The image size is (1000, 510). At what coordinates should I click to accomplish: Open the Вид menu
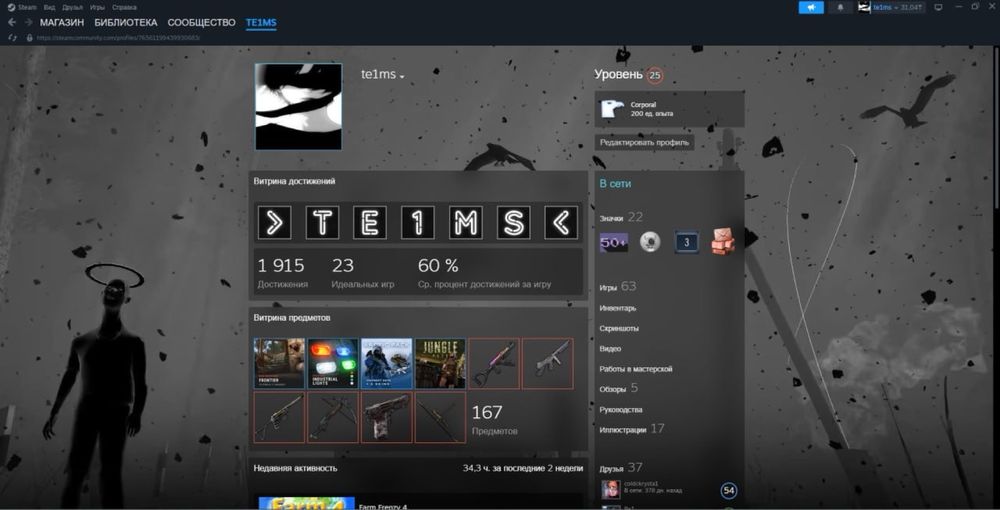click(50, 8)
